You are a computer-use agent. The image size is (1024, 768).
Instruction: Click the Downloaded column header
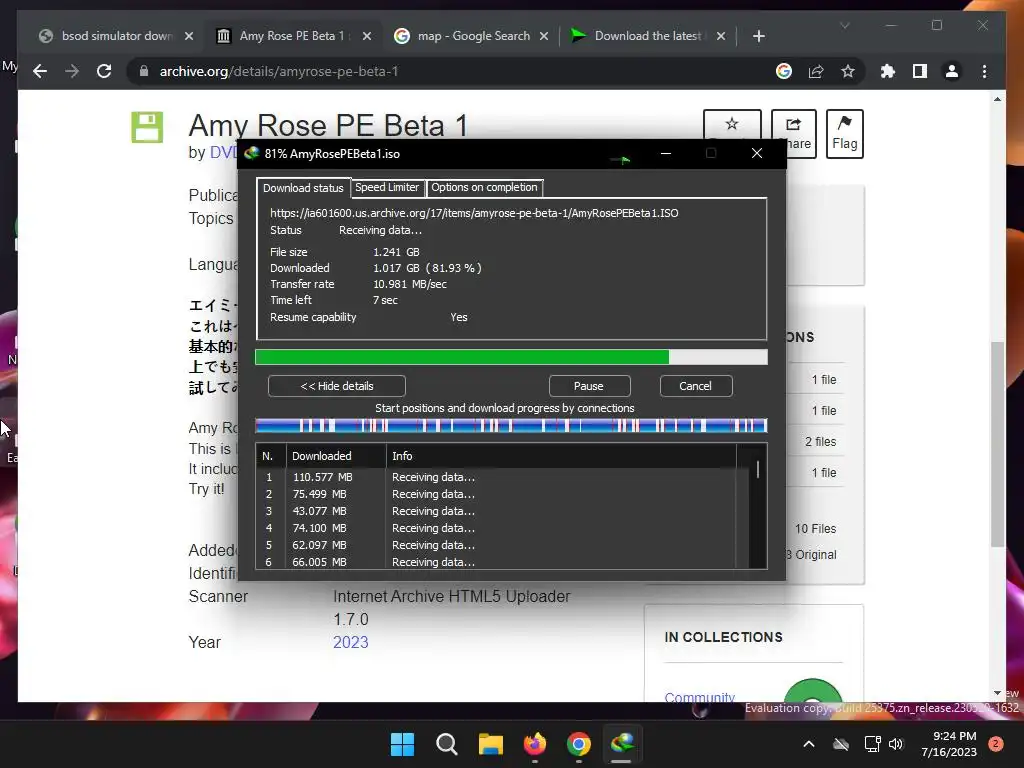pos(336,456)
